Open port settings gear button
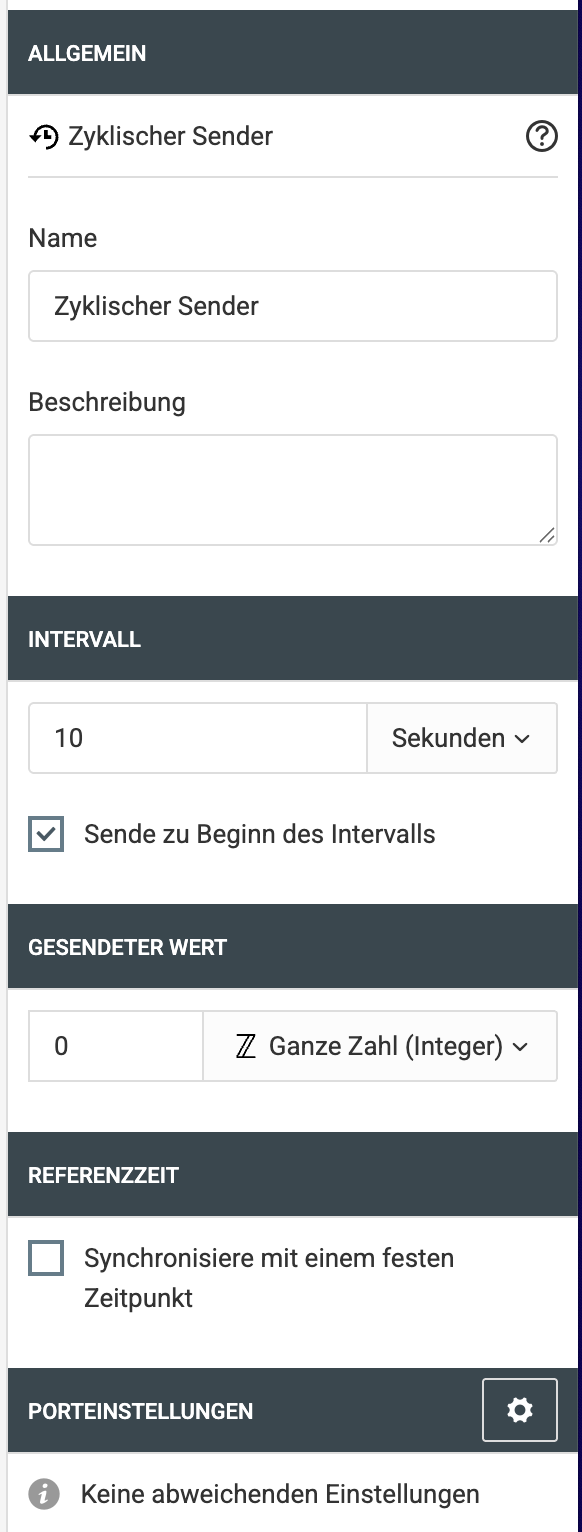 520,1410
